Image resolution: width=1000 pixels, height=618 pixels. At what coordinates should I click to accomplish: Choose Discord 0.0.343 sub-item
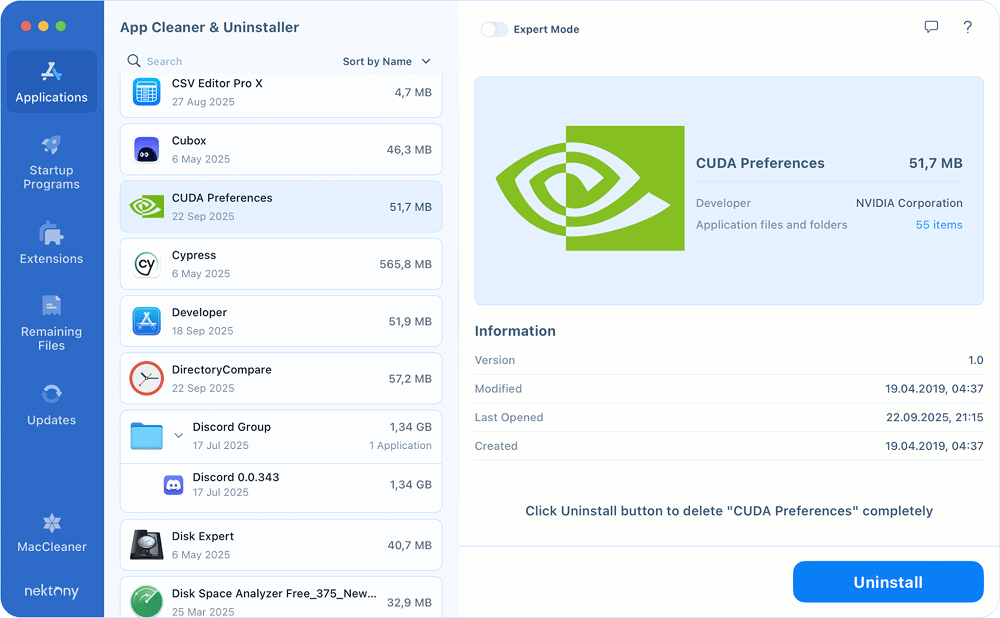click(x=281, y=484)
